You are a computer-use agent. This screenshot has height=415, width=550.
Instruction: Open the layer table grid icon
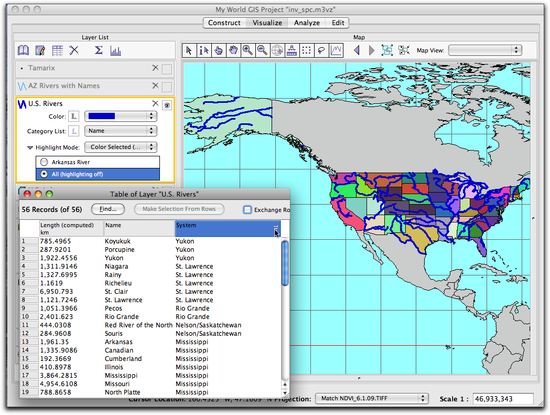(x=57, y=51)
